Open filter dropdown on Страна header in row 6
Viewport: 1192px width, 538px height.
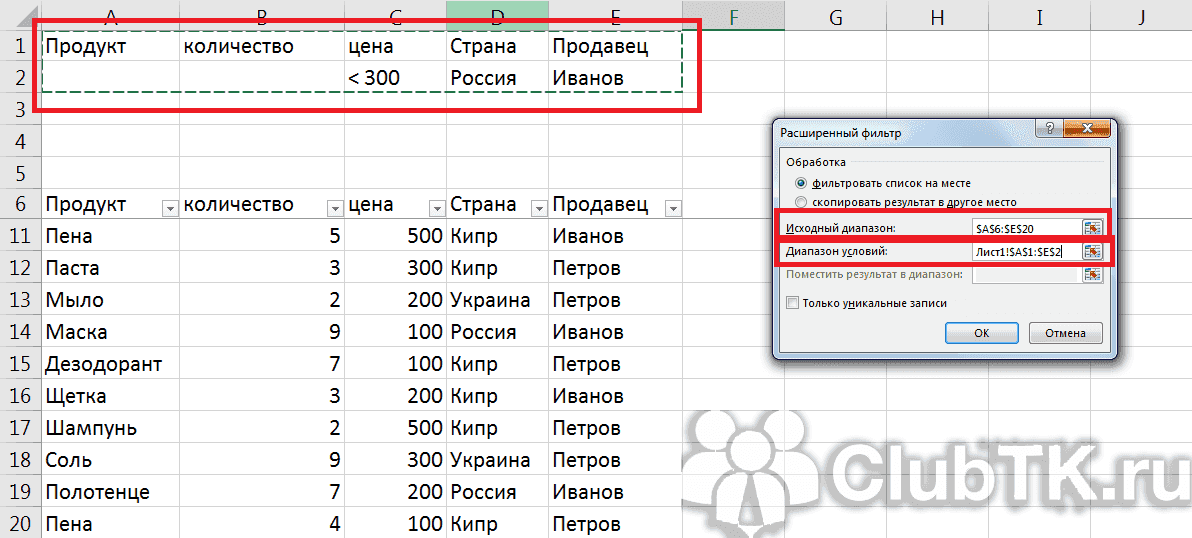pyautogui.click(x=539, y=208)
